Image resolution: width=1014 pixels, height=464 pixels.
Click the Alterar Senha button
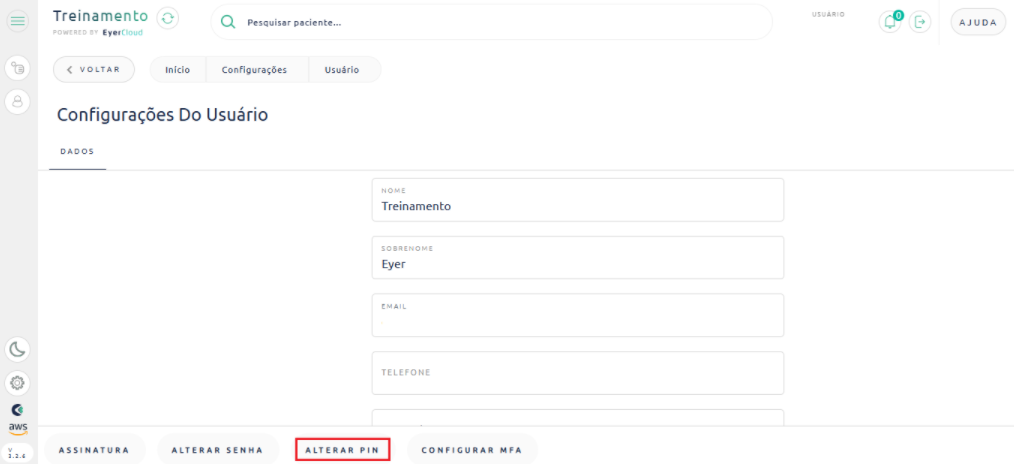217,450
